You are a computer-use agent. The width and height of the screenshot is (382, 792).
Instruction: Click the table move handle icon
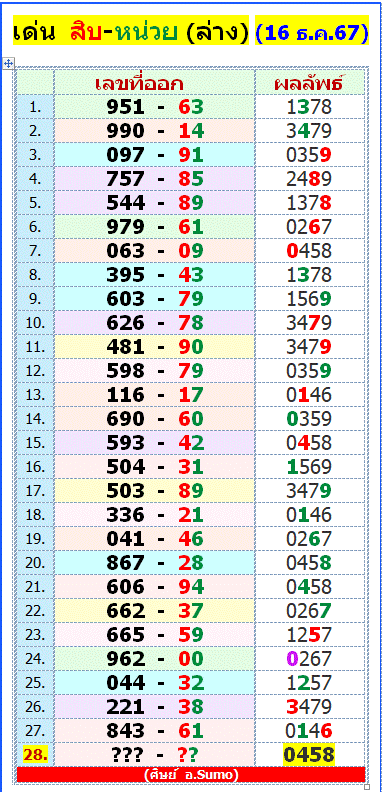click(8, 64)
